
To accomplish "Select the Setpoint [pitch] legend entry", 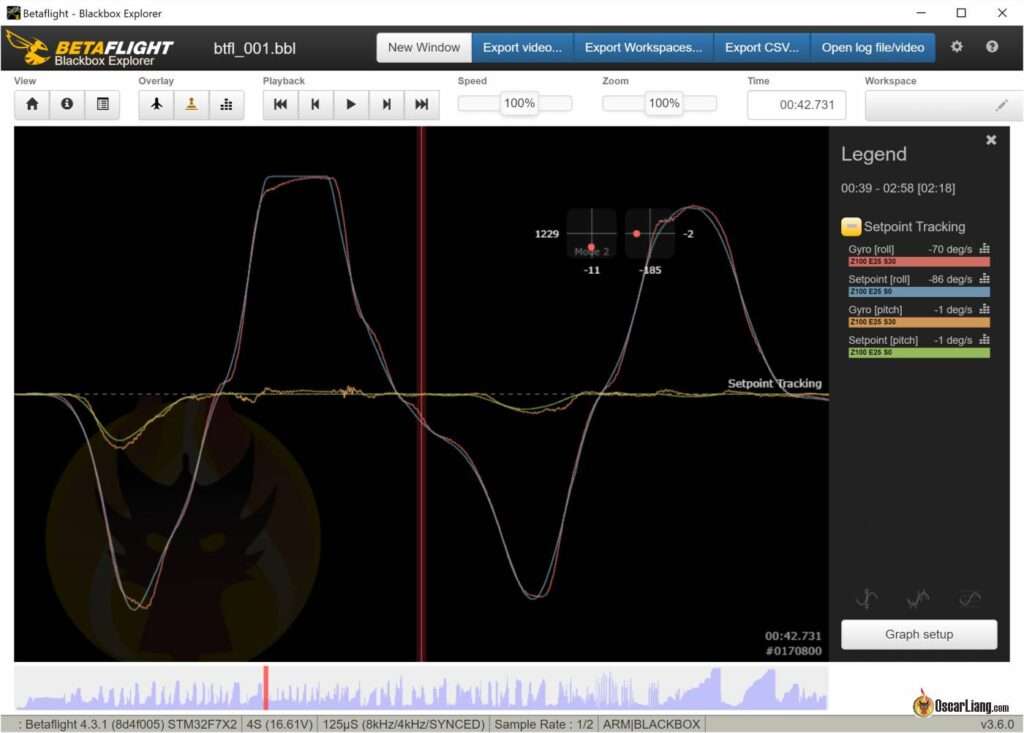I will pyautogui.click(x=883, y=340).
